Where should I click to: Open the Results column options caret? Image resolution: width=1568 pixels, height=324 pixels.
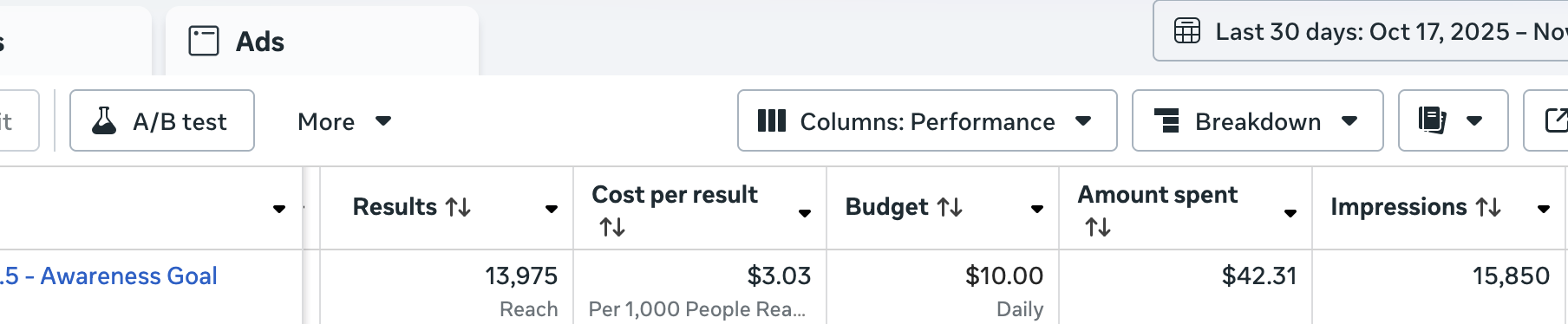click(x=552, y=209)
